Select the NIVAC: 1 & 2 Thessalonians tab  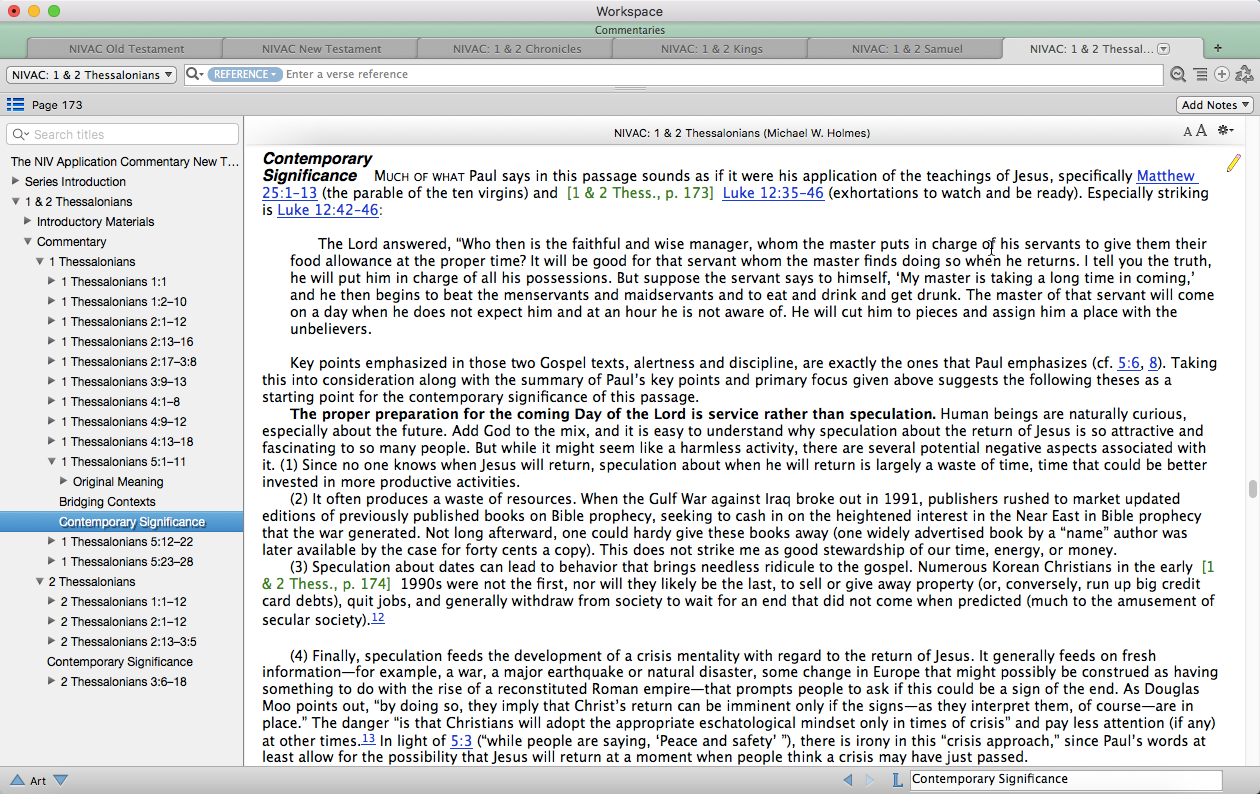[1091, 48]
